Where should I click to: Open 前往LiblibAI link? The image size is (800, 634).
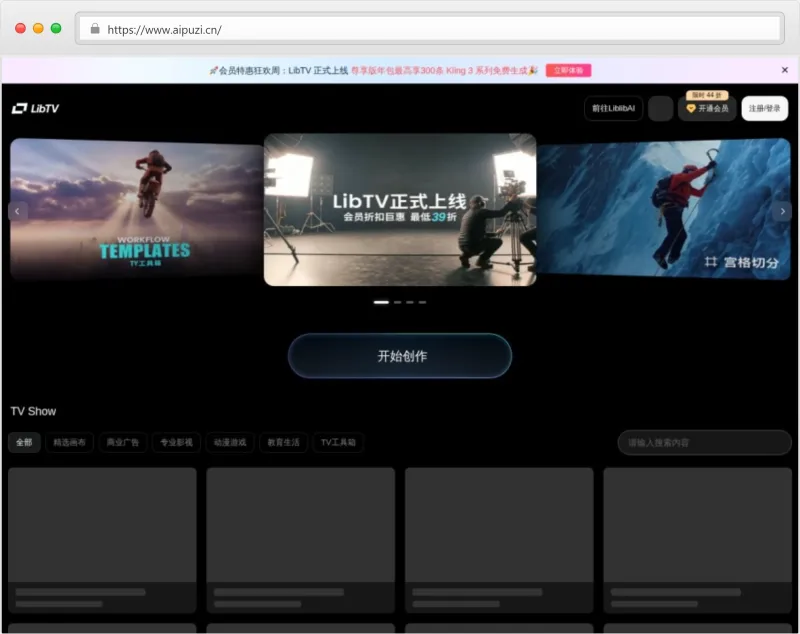pyautogui.click(x=613, y=108)
